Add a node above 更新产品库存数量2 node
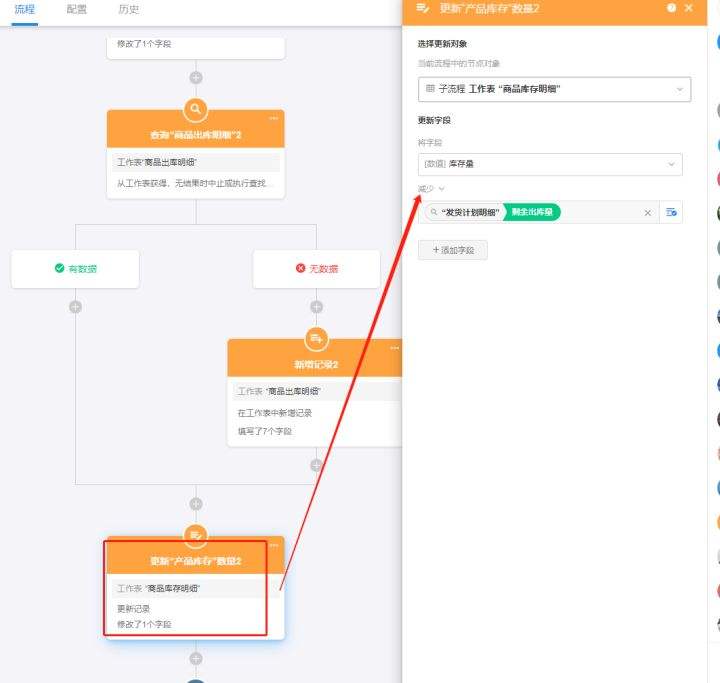Image resolution: width=720 pixels, height=683 pixels. (x=196, y=504)
